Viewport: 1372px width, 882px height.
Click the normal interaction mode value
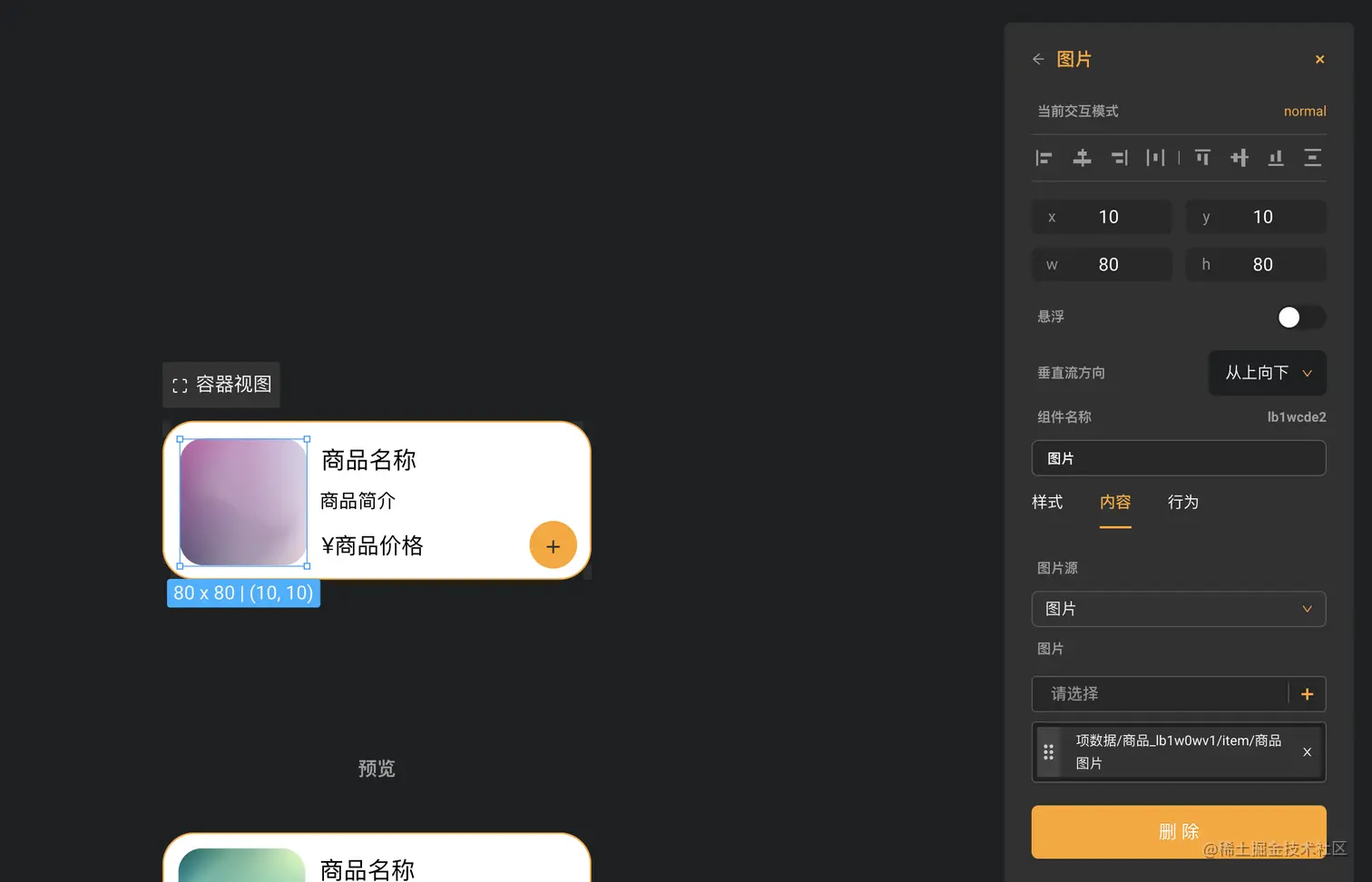[1305, 111]
